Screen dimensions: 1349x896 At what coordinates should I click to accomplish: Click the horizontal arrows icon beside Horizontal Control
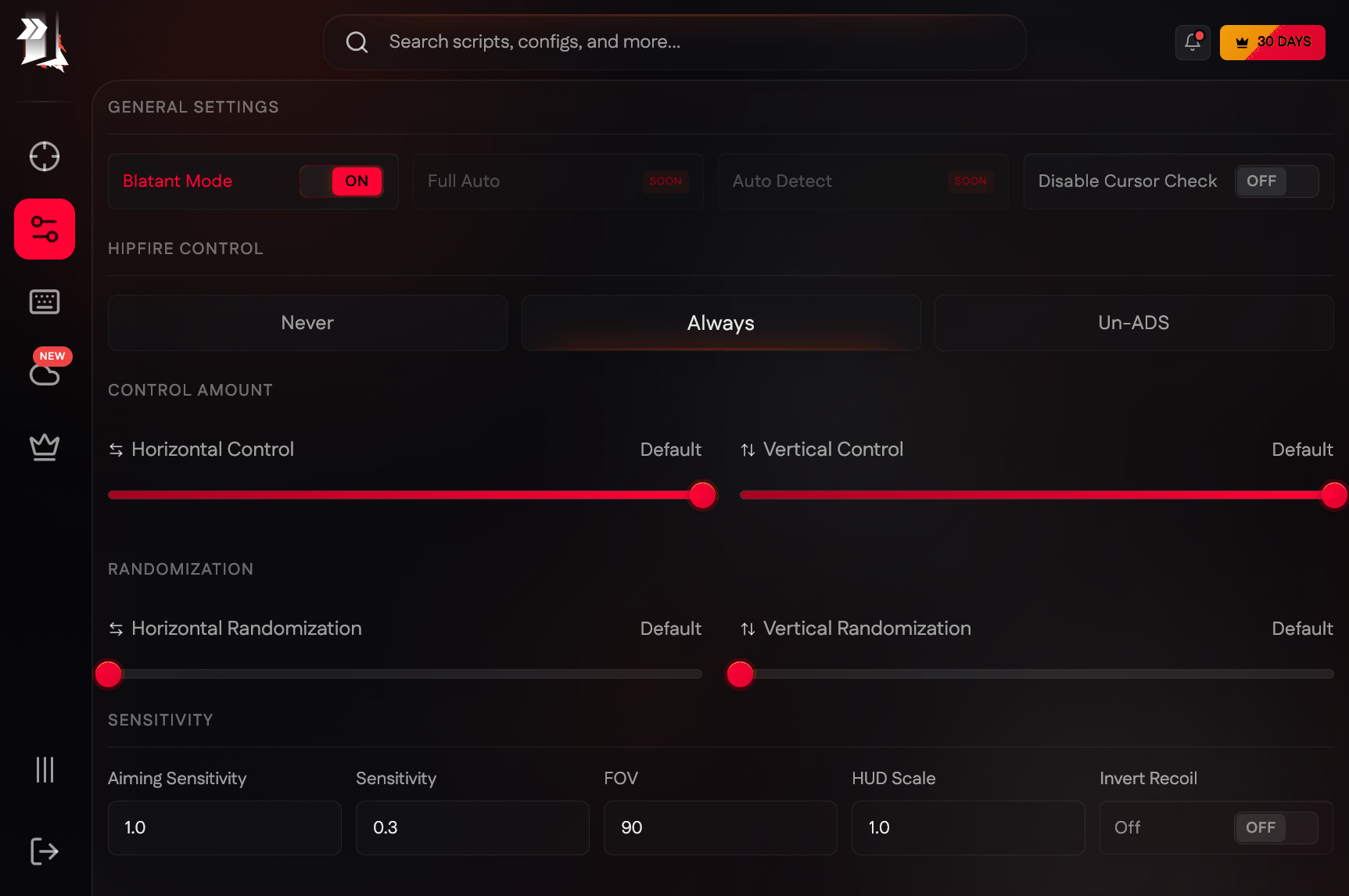[x=116, y=450]
